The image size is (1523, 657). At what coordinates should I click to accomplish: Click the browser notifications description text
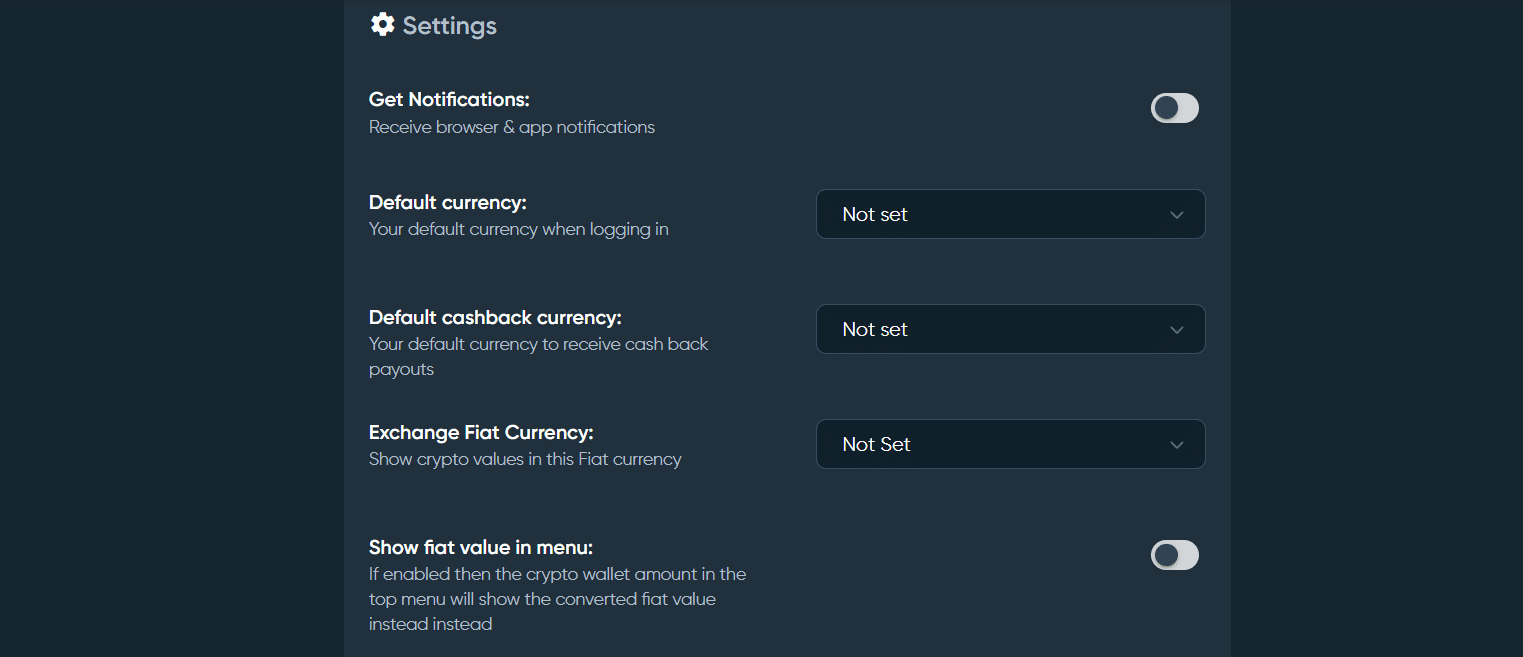[x=511, y=127]
